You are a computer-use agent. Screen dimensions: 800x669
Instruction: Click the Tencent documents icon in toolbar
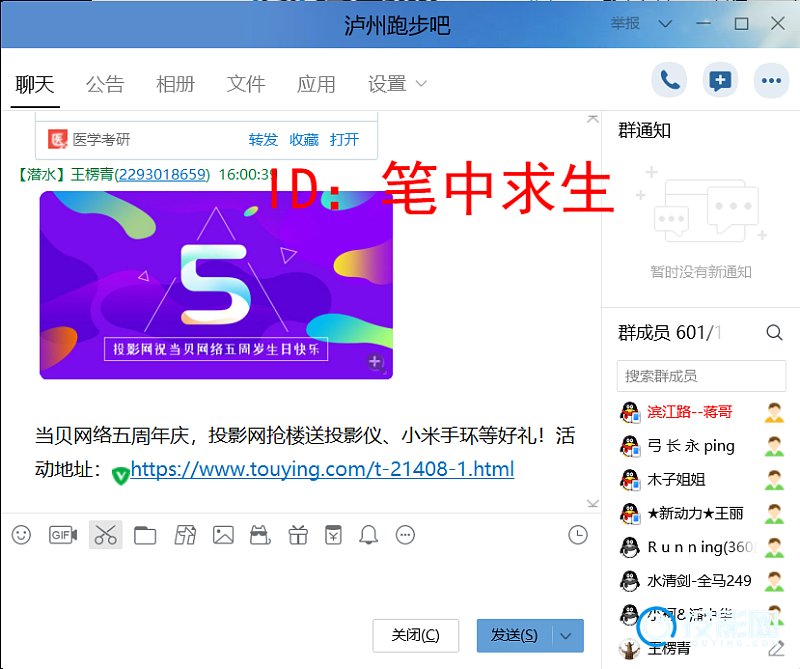185,535
